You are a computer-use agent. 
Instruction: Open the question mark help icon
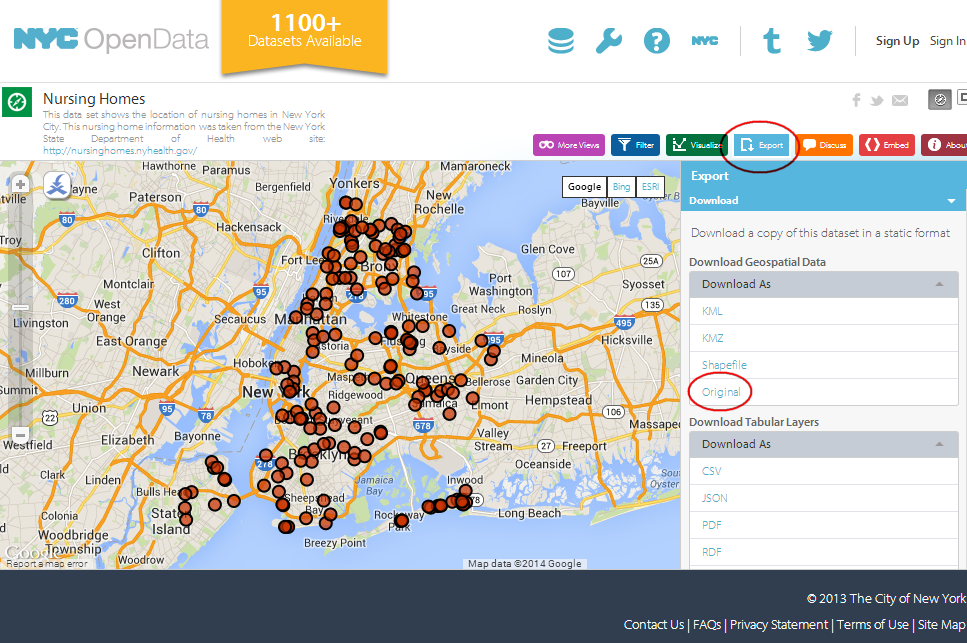[x=657, y=41]
